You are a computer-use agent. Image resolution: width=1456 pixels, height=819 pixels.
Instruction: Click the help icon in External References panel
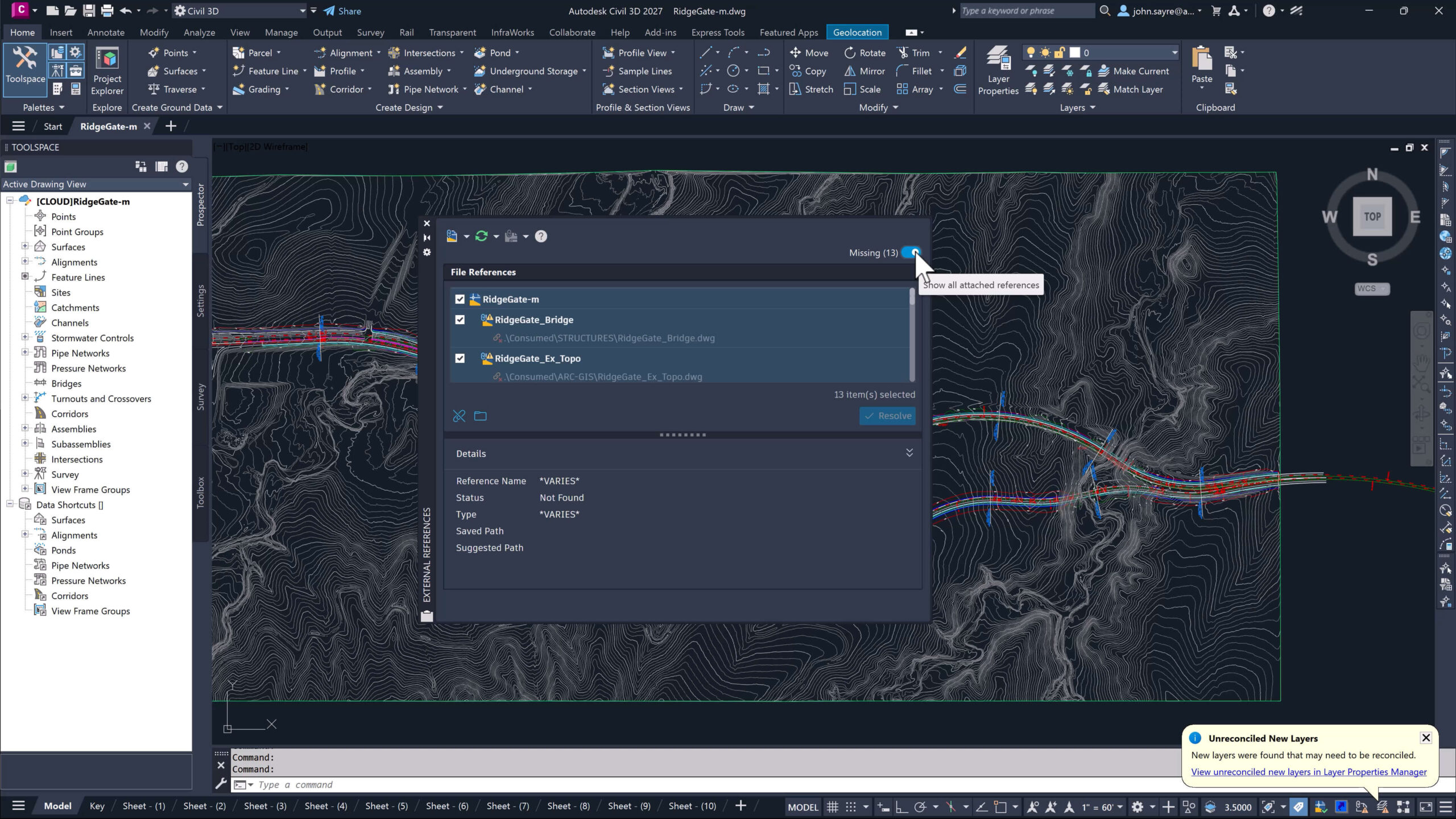[541, 236]
